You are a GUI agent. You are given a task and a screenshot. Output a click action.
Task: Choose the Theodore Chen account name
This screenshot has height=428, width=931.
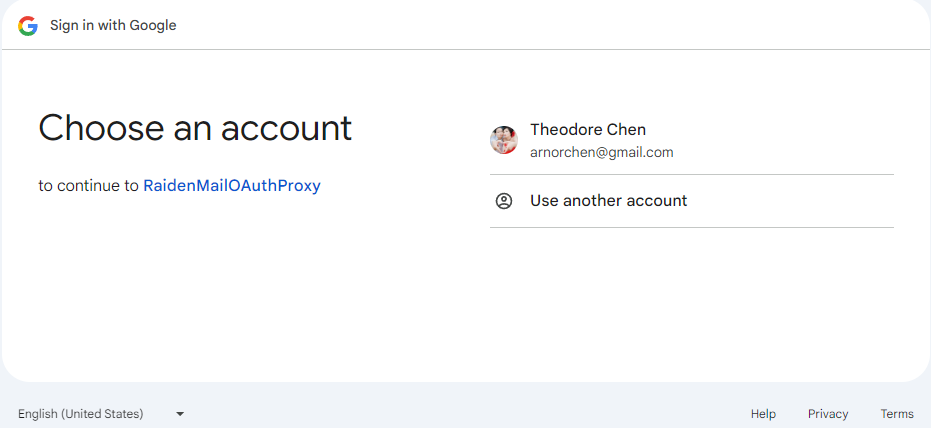[x=588, y=129]
